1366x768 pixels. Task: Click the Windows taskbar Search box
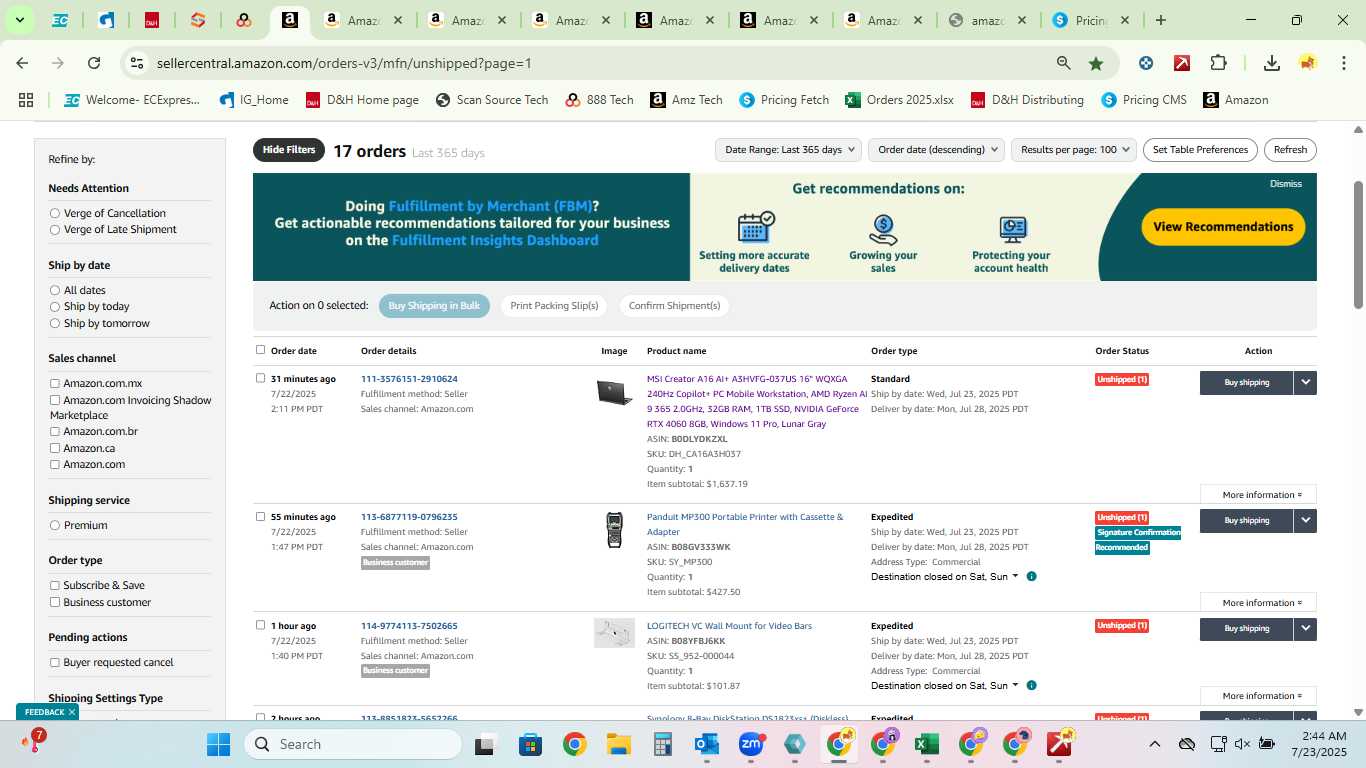click(x=353, y=744)
